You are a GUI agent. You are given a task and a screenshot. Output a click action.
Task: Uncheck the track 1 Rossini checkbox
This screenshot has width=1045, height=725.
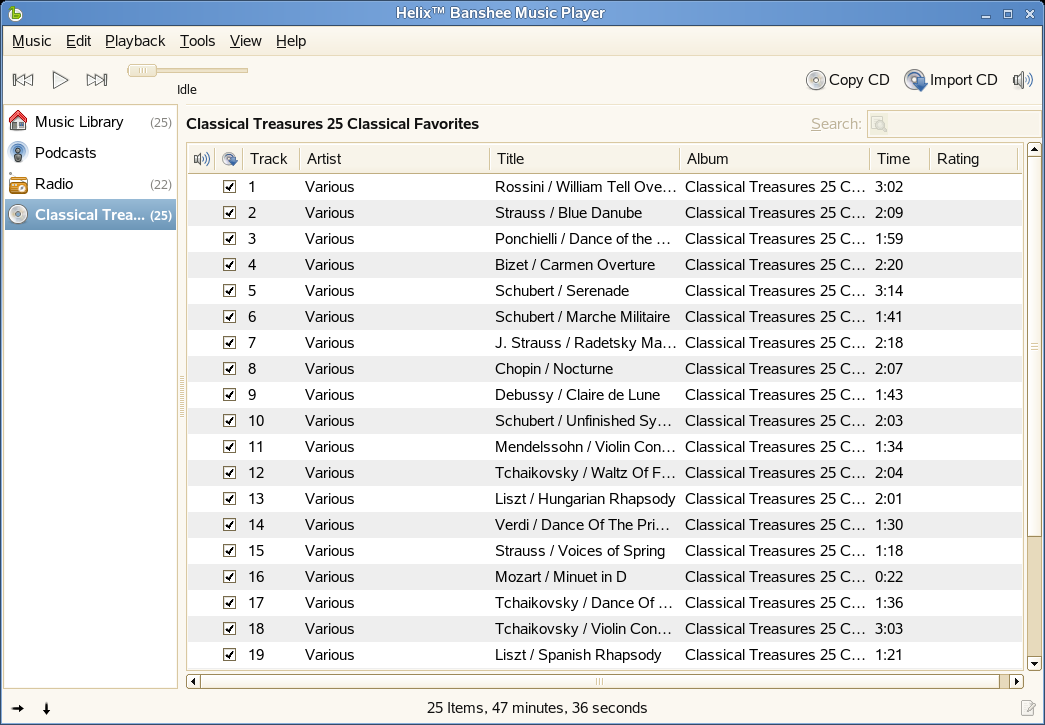click(x=229, y=187)
